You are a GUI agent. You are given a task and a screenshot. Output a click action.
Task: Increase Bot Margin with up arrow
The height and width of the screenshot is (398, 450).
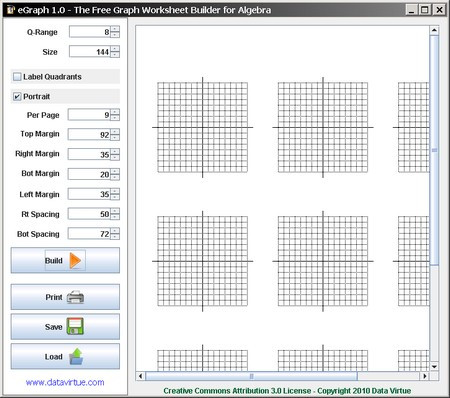click(115, 171)
